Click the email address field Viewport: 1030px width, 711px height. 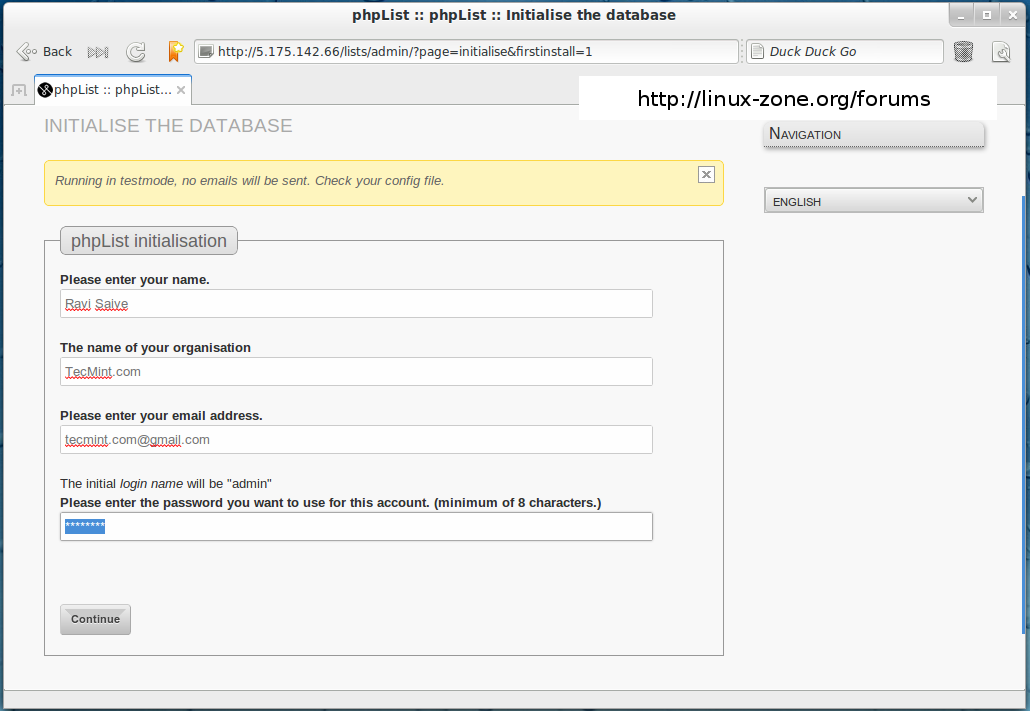pyautogui.click(x=356, y=440)
